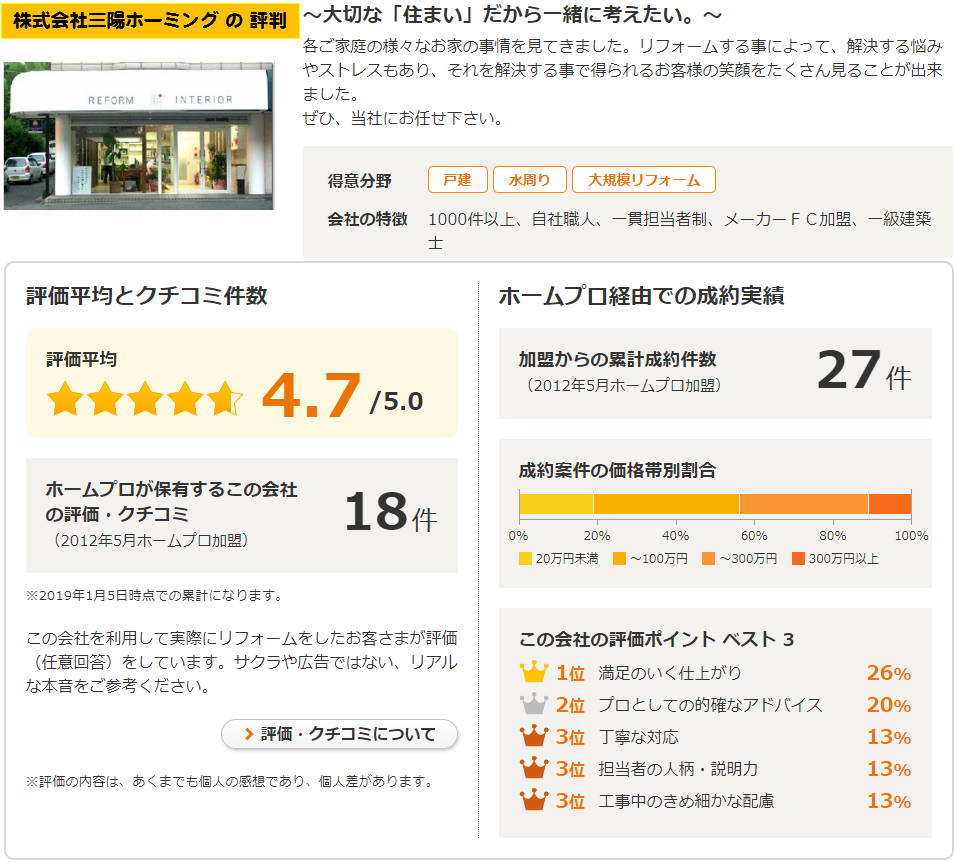Image resolution: width=956 pixels, height=862 pixels.
Task: Click the 300万円以上 legend swatch
Action: click(x=798, y=558)
